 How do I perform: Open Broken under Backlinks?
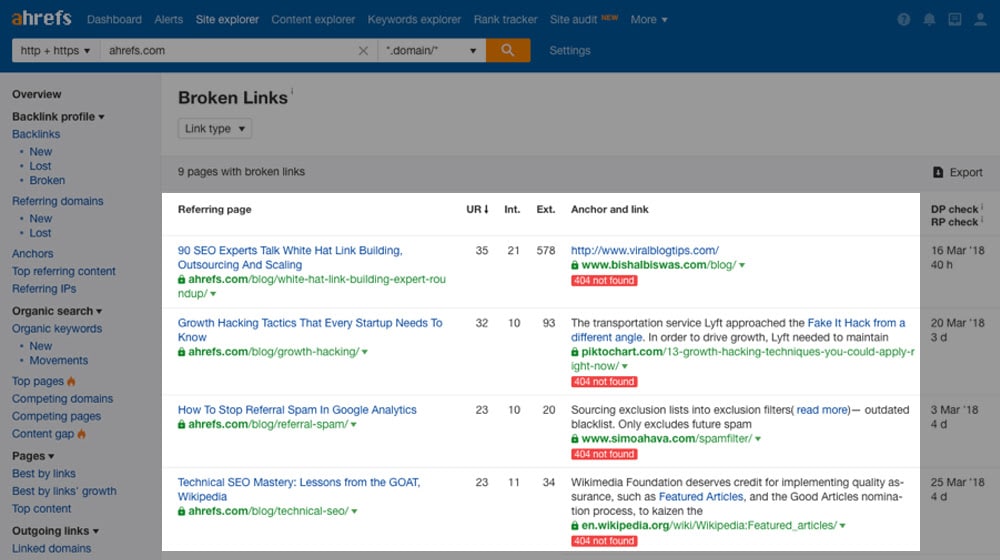(47, 181)
